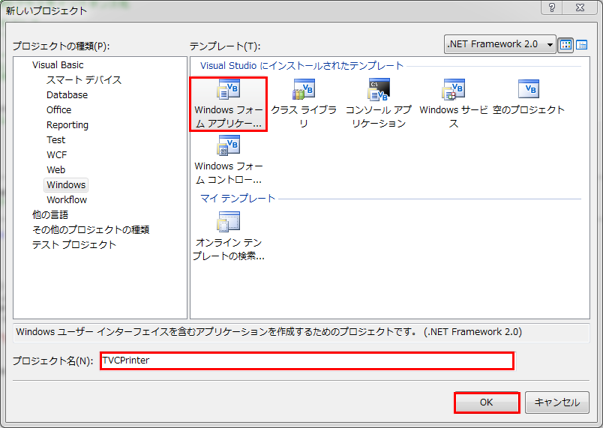603x428 pixels.
Task: Click the template description text at bottom
Action: pos(269,332)
